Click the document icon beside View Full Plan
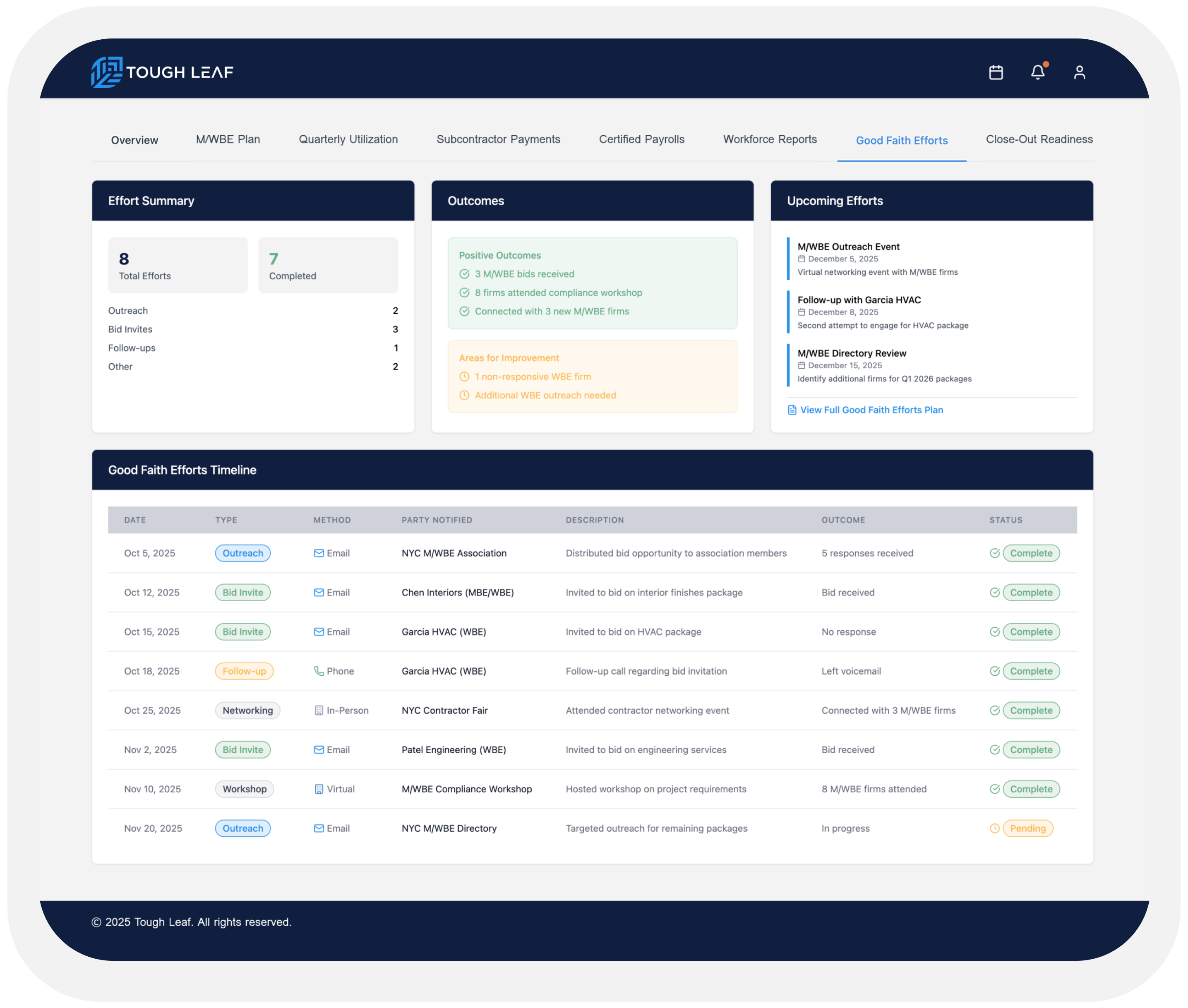 792,410
